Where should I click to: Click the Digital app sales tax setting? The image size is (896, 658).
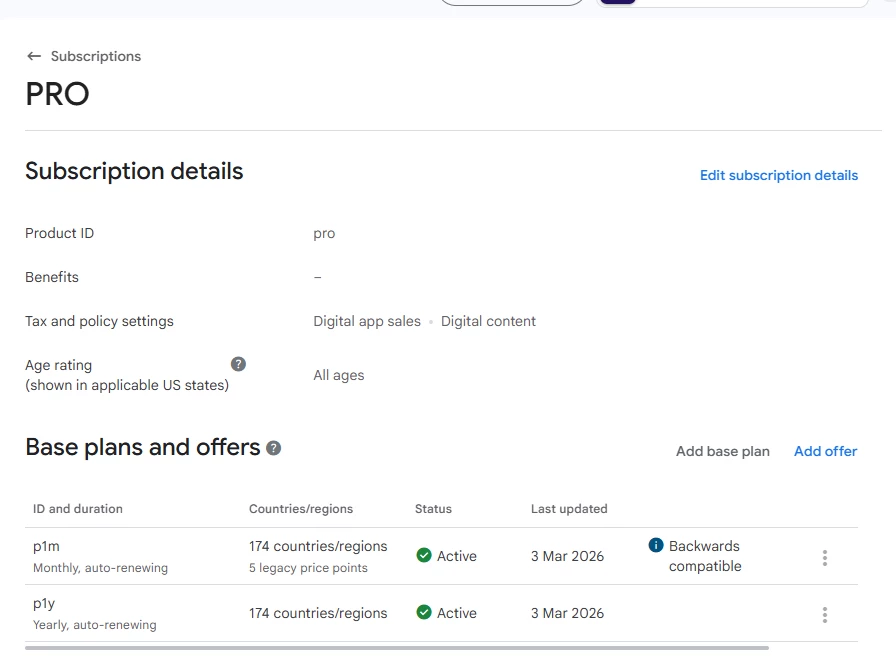[367, 322]
